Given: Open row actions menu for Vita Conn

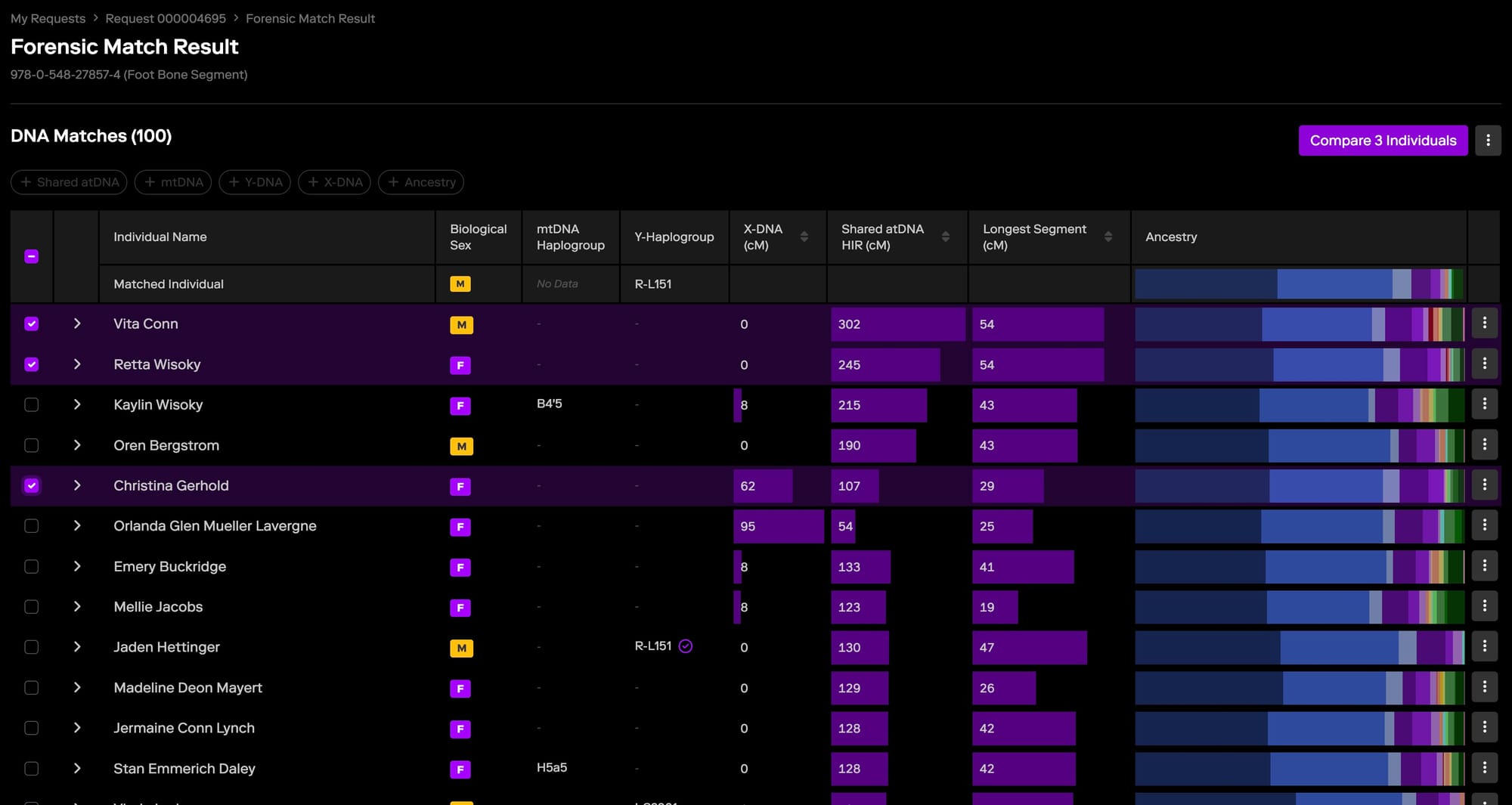Looking at the screenshot, I should click(1484, 324).
